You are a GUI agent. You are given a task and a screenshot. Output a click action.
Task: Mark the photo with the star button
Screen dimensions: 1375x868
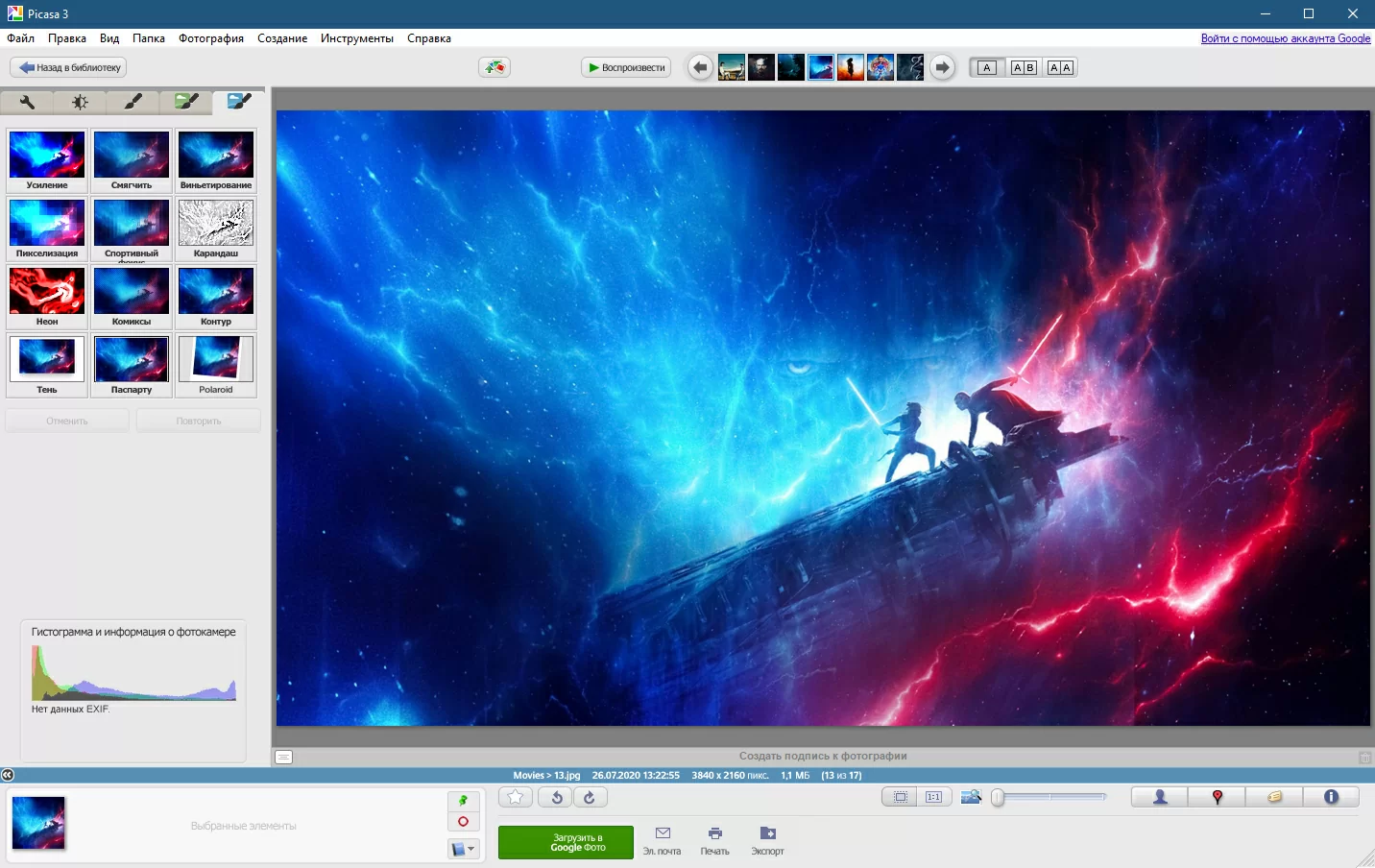[x=516, y=797]
